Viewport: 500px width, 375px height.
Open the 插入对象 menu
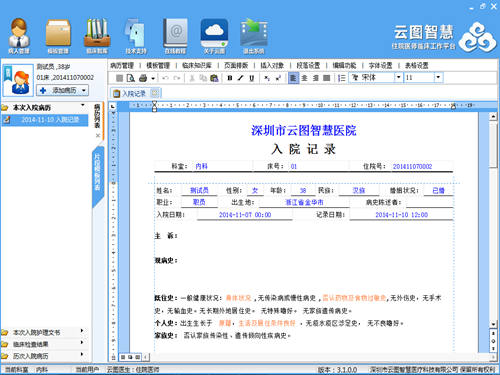pos(272,65)
